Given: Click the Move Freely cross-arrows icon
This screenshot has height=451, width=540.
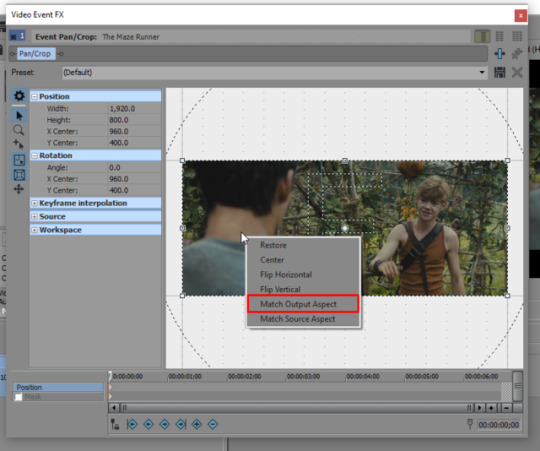Looking at the screenshot, I should click(19, 189).
